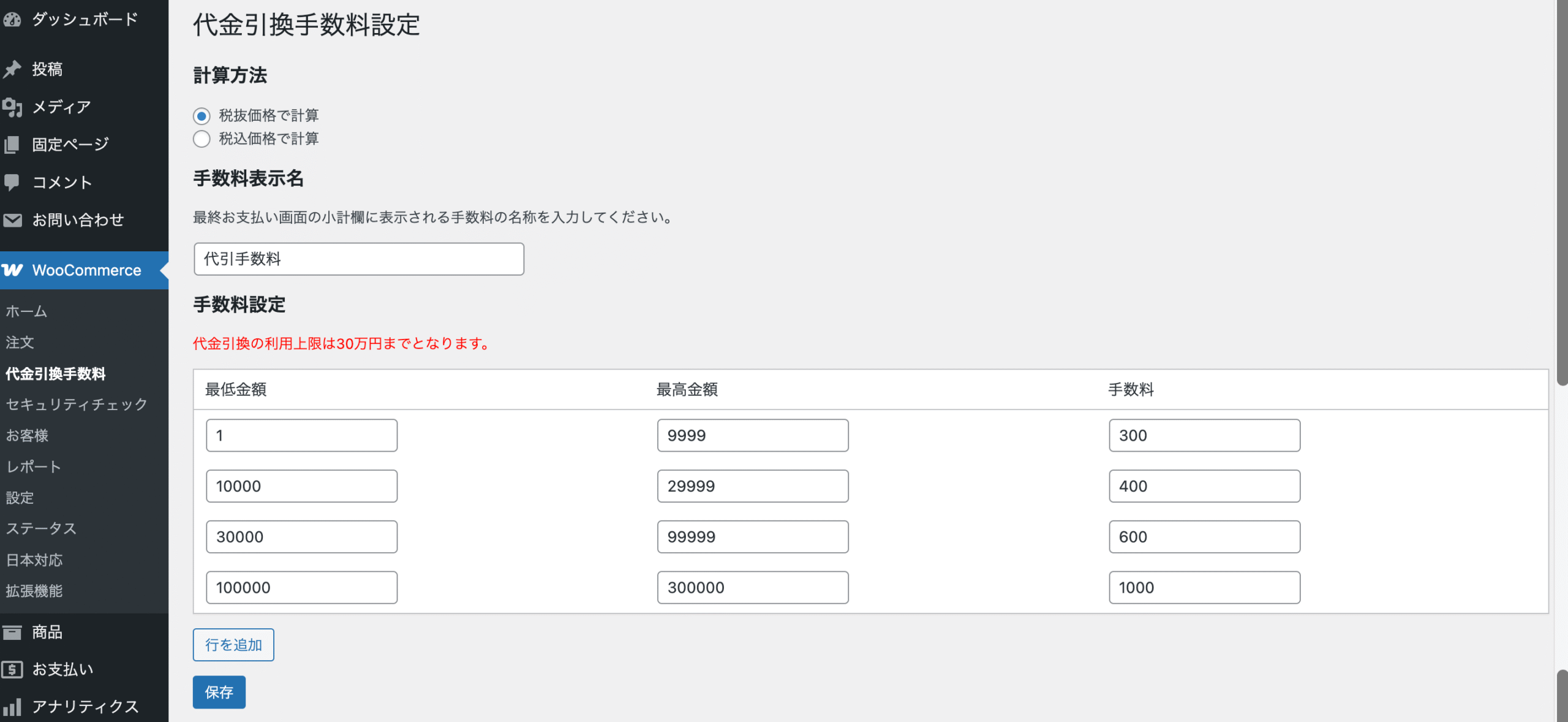Image resolution: width=1568 pixels, height=722 pixels.
Task: Click the WooCommerce logo icon
Action: 12,270
